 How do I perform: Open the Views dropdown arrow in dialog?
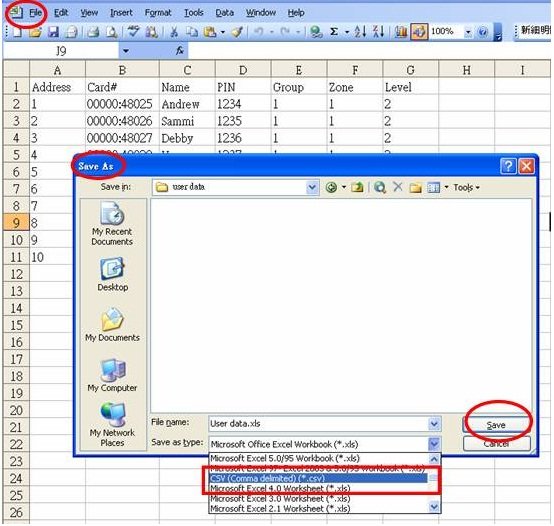tap(446, 187)
